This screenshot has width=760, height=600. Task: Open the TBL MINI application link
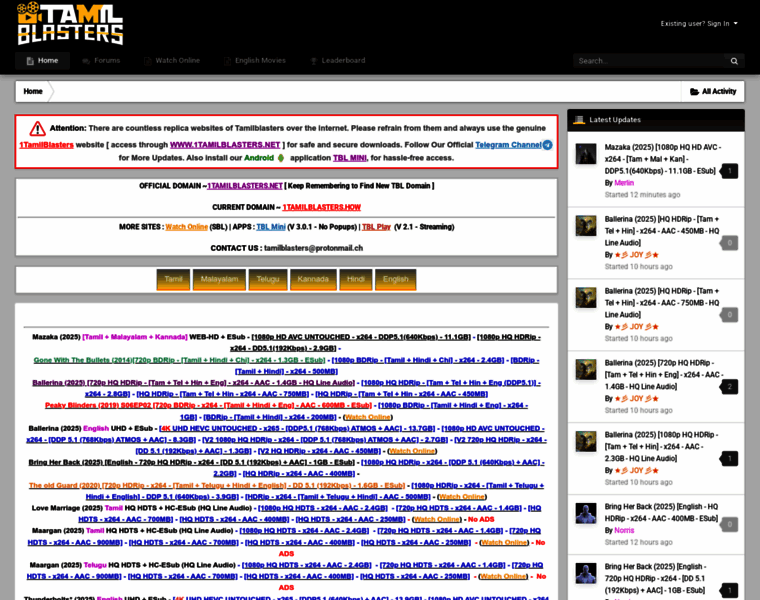349,158
